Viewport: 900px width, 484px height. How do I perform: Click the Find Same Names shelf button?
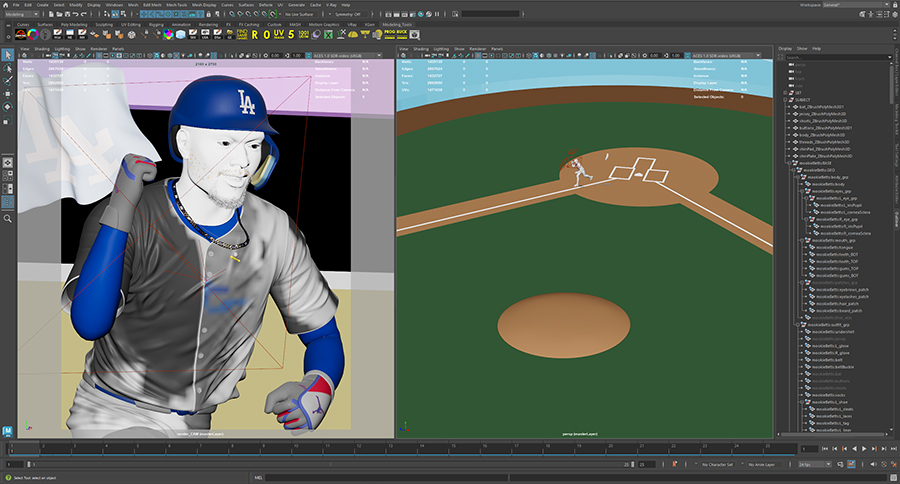coord(242,34)
